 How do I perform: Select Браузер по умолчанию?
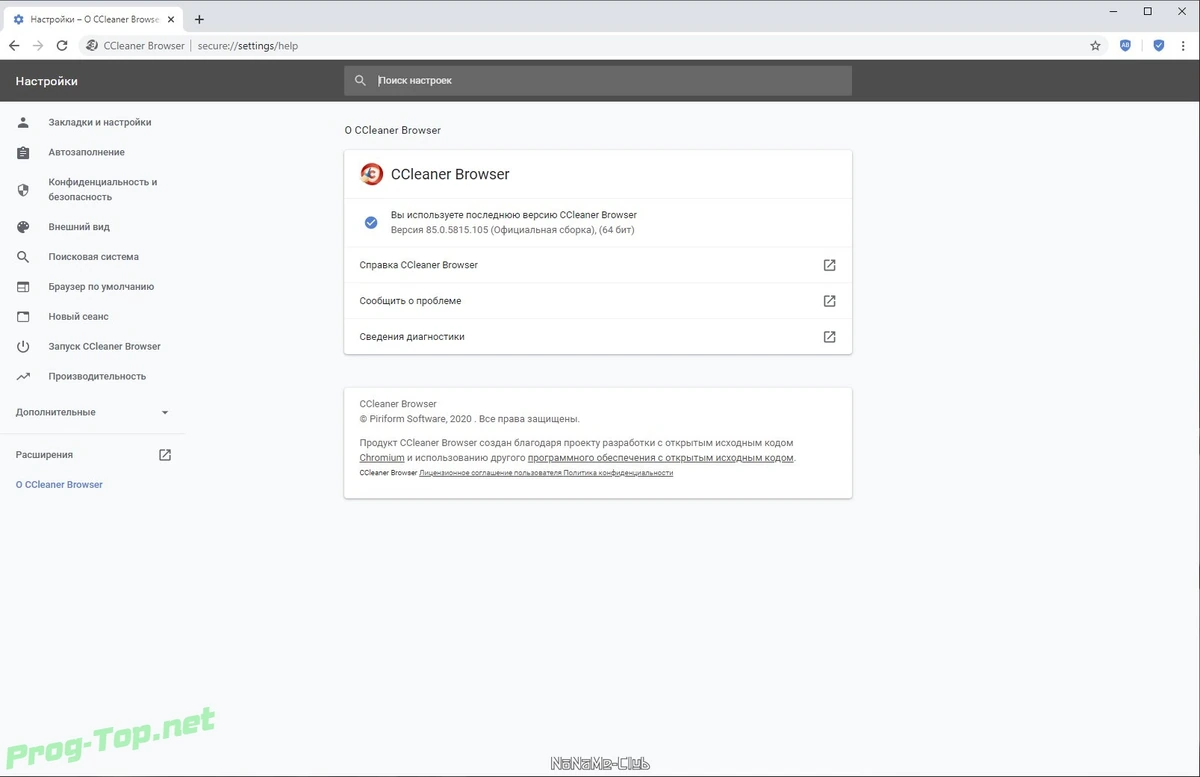click(101, 287)
